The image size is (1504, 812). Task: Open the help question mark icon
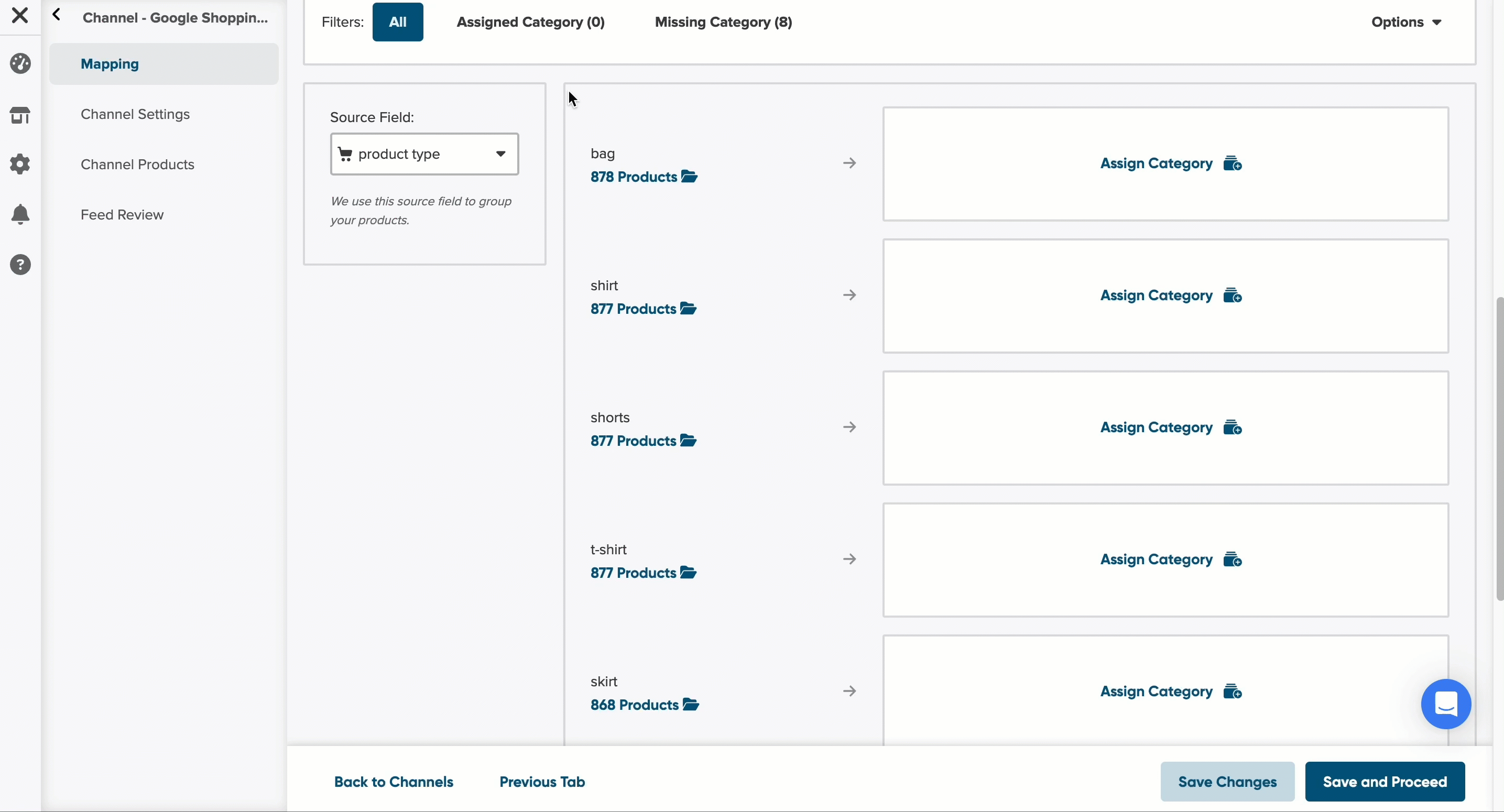click(x=20, y=265)
